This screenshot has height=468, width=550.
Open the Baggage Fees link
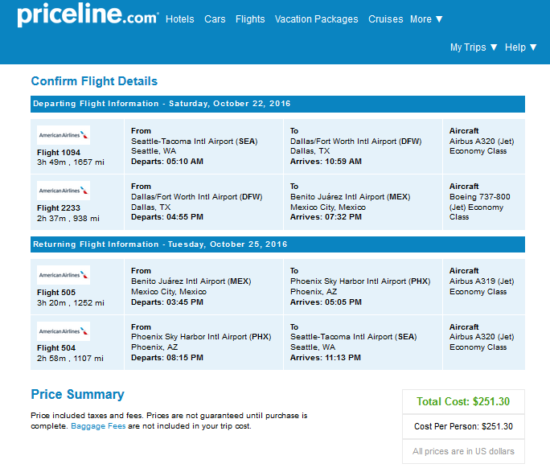pos(98,426)
